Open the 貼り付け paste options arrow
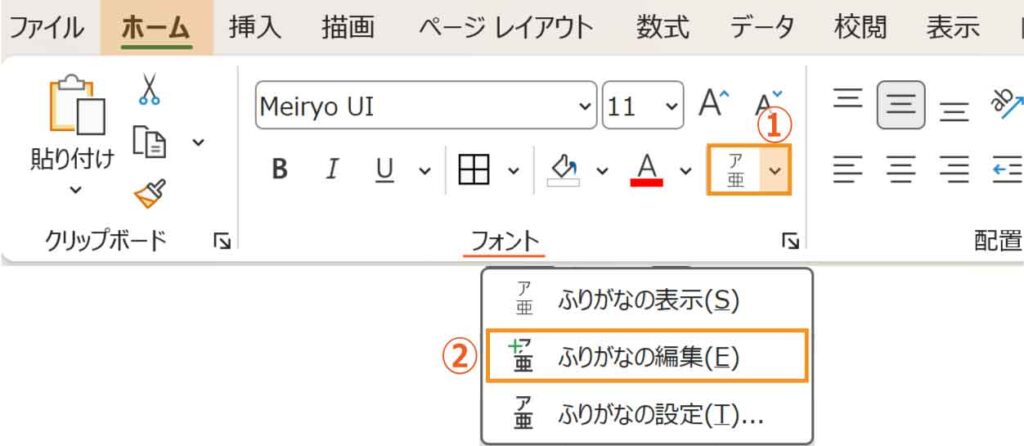Image resolution: width=1024 pixels, height=446 pixels. [x=76, y=191]
